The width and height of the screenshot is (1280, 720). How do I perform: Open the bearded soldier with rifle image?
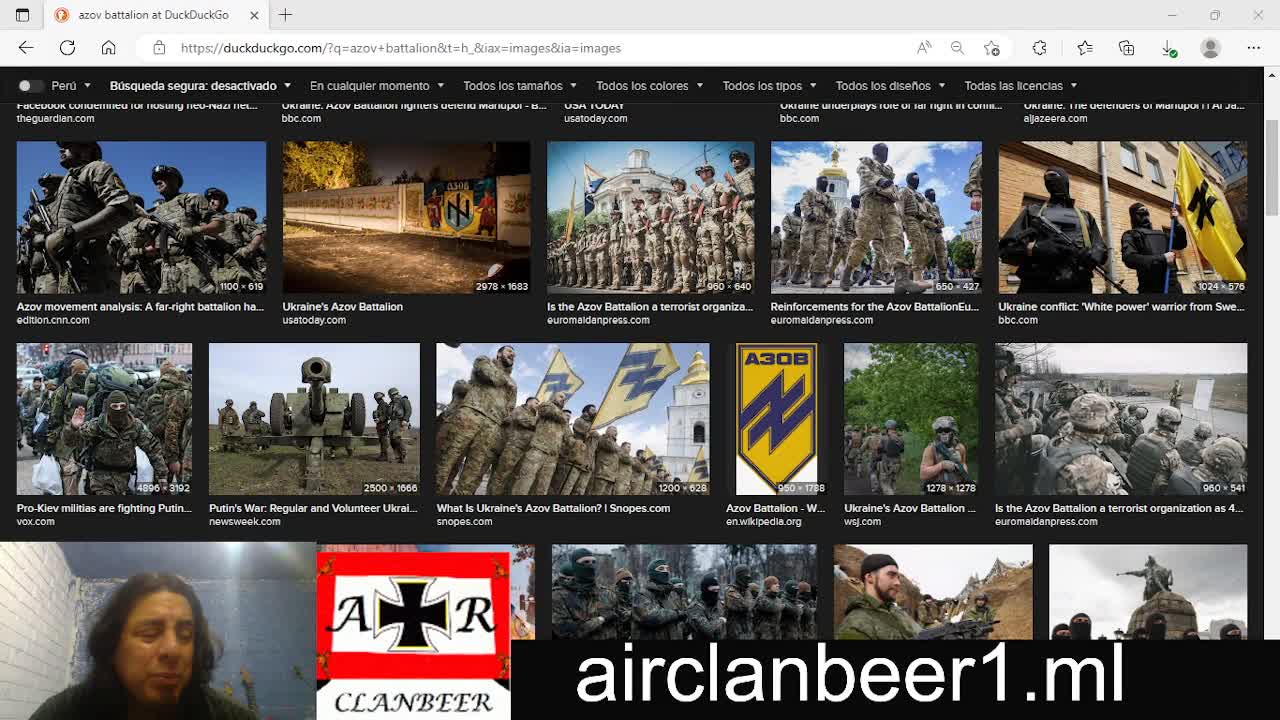tap(933, 592)
